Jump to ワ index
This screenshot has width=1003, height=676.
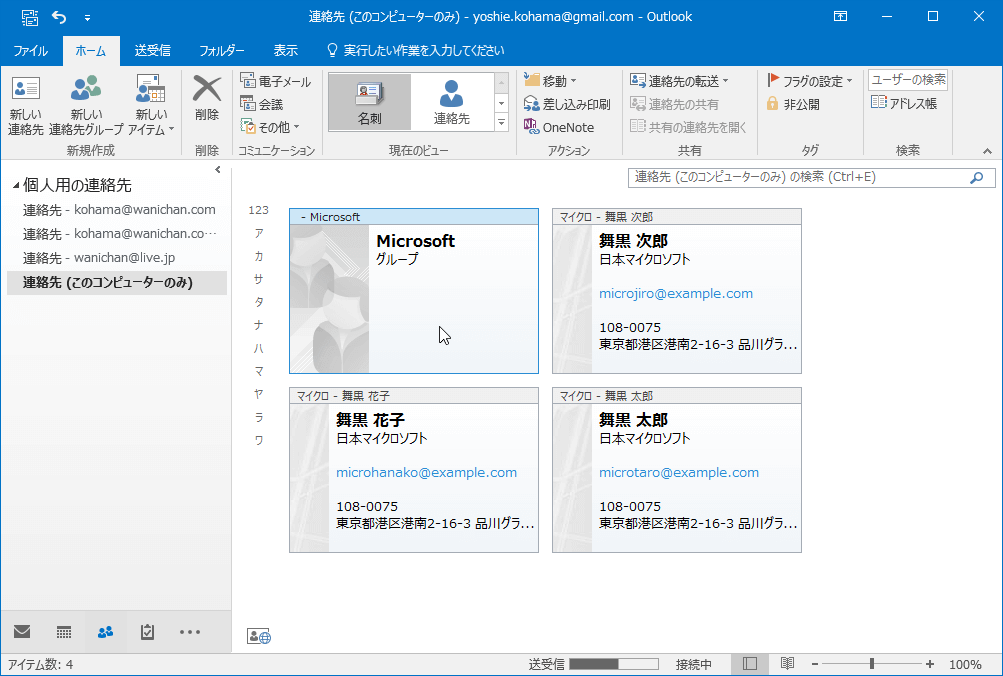tap(258, 440)
